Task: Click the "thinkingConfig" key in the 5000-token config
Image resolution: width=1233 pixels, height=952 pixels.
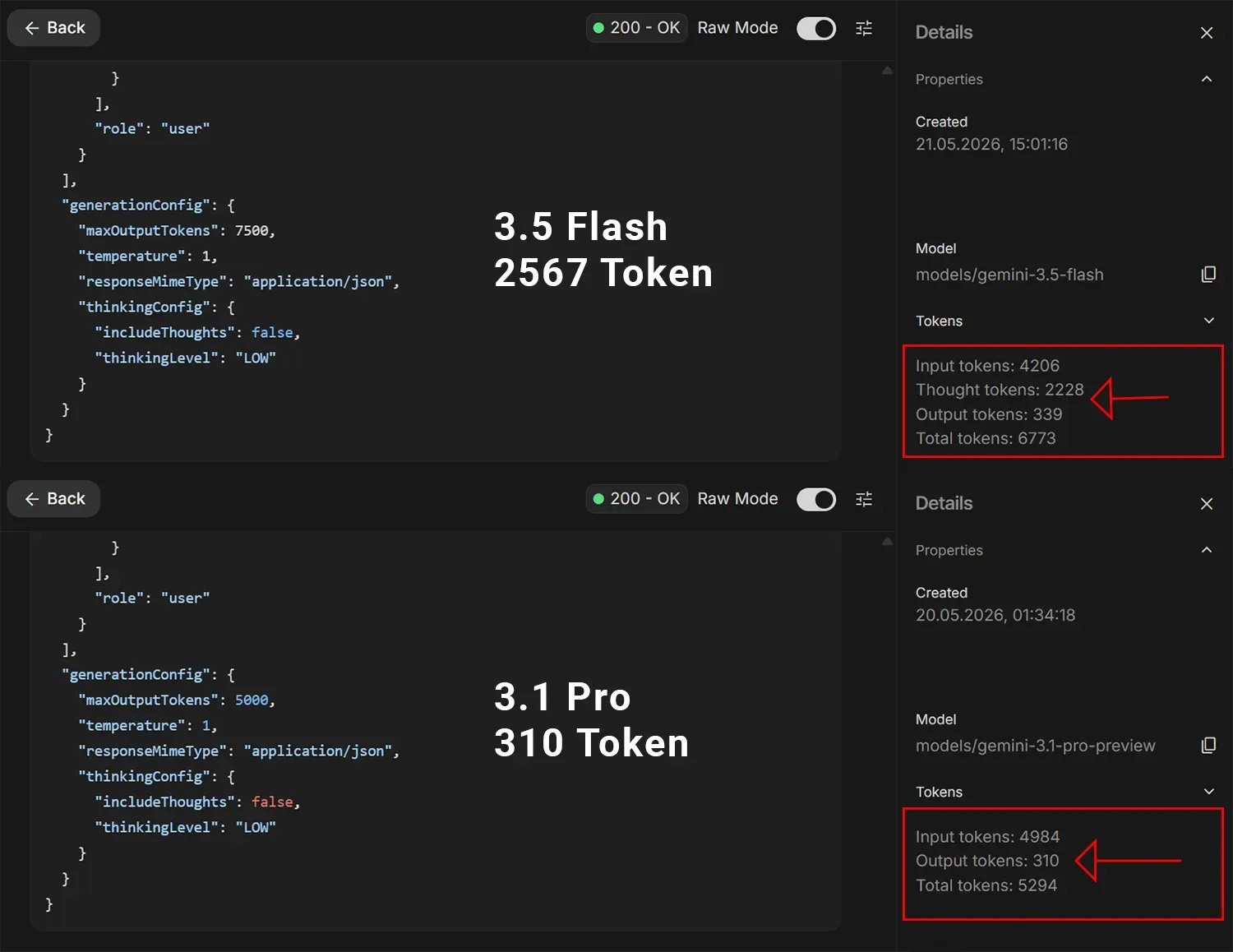Action: click(144, 777)
